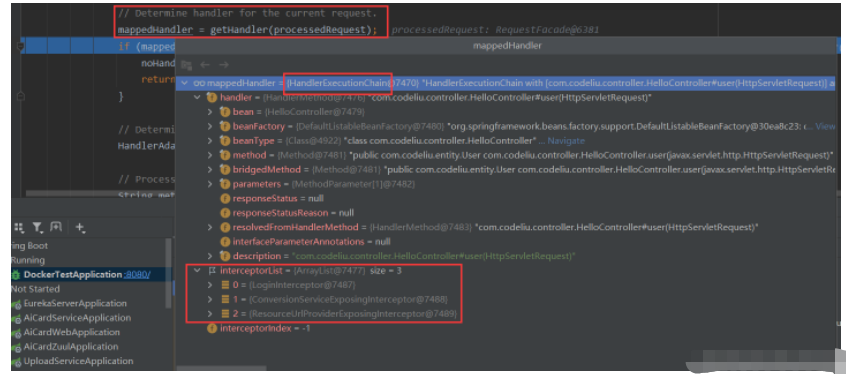Expand the parameters field node
This screenshot has width=846, height=376.
pos(210,184)
